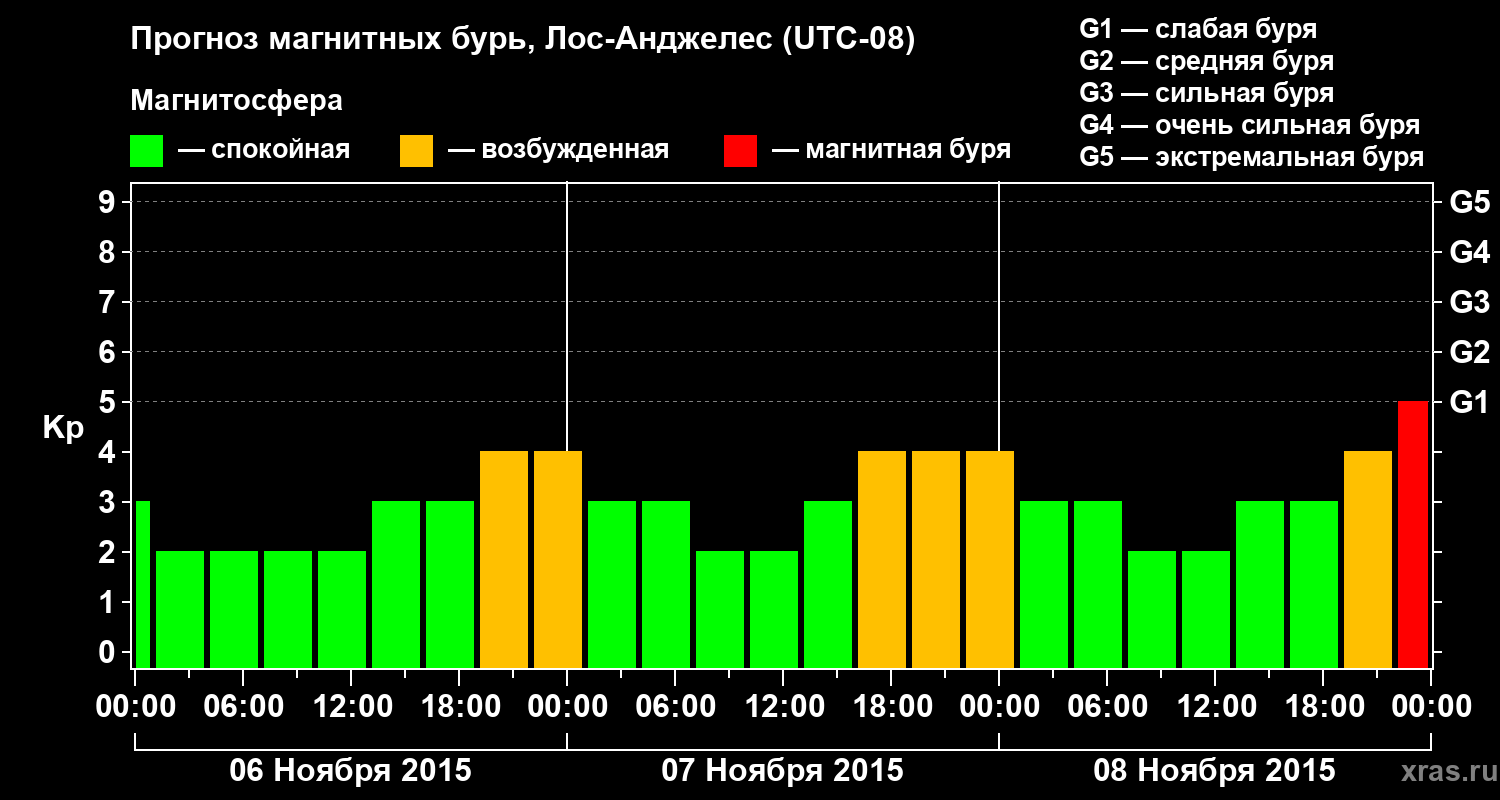Click the Kp axis value '6'
Screen dimensions: 1500x800
[109, 353]
